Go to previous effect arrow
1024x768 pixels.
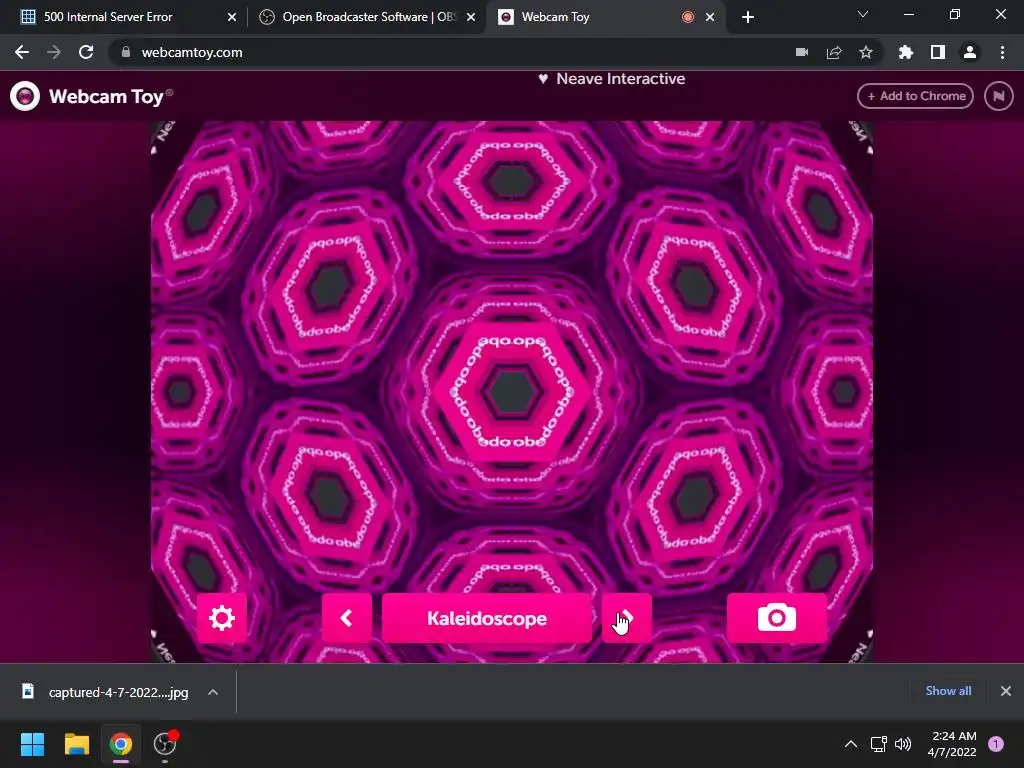347,618
